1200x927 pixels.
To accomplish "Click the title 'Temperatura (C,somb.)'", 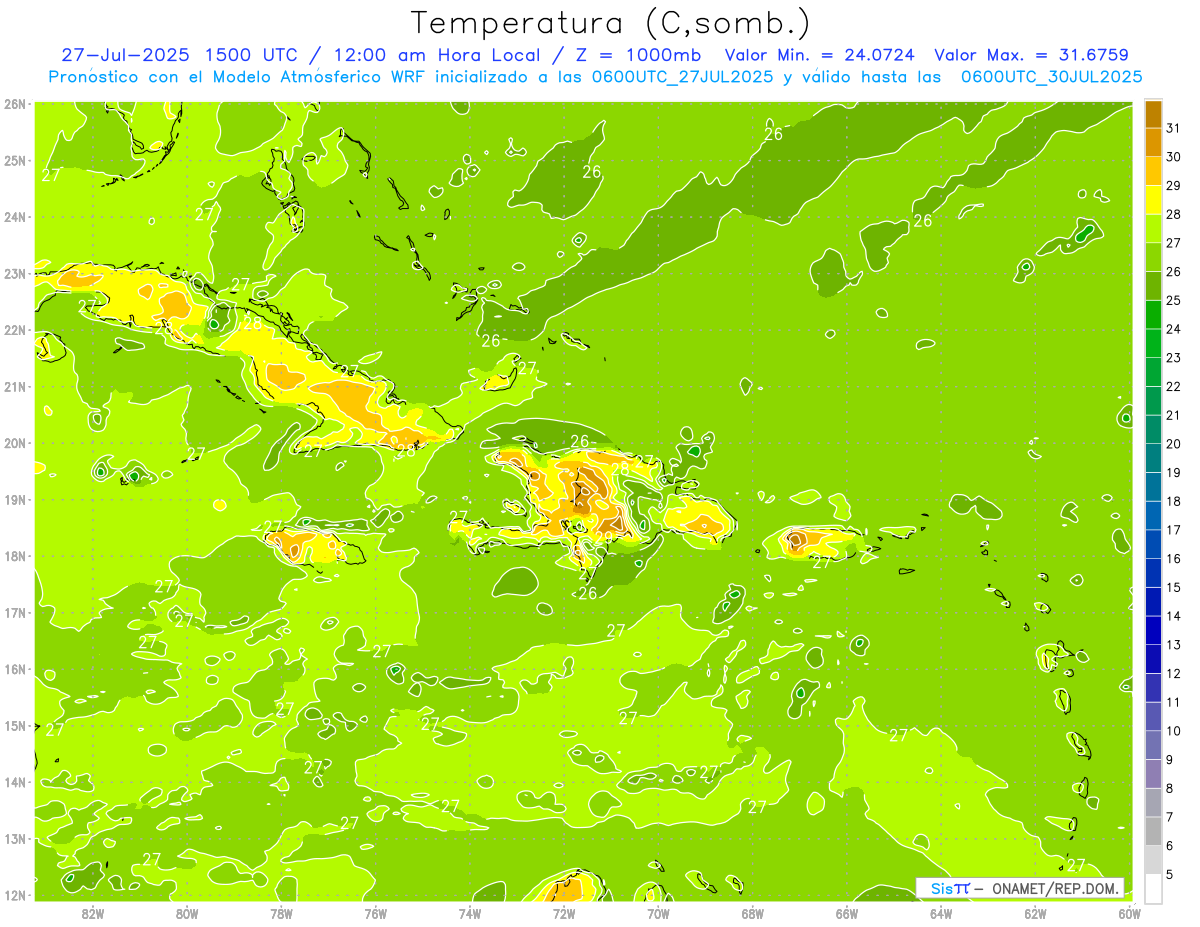I will pyautogui.click(x=611, y=23).
